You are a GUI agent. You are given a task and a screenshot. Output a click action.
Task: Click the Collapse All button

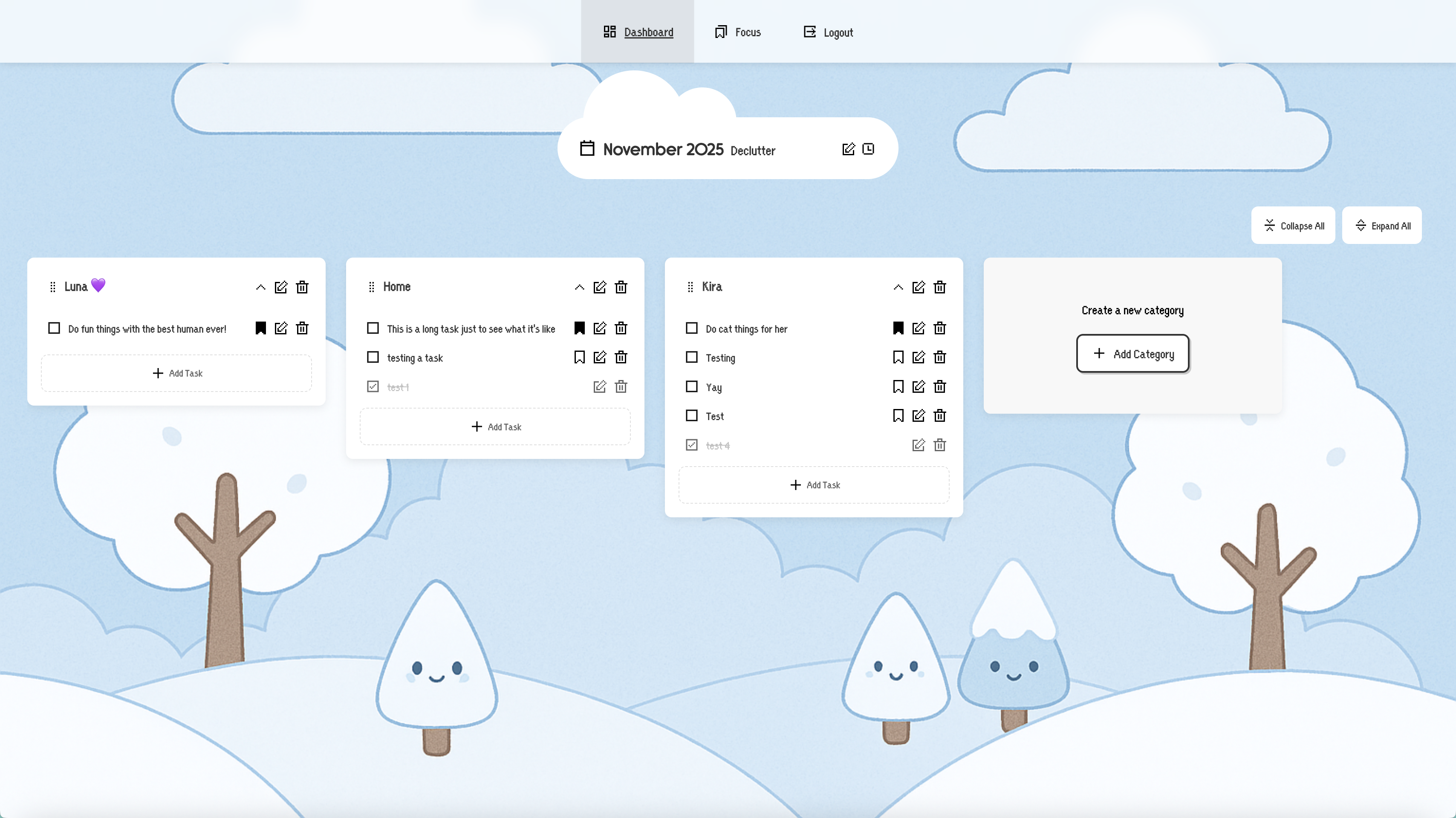coord(1293,226)
